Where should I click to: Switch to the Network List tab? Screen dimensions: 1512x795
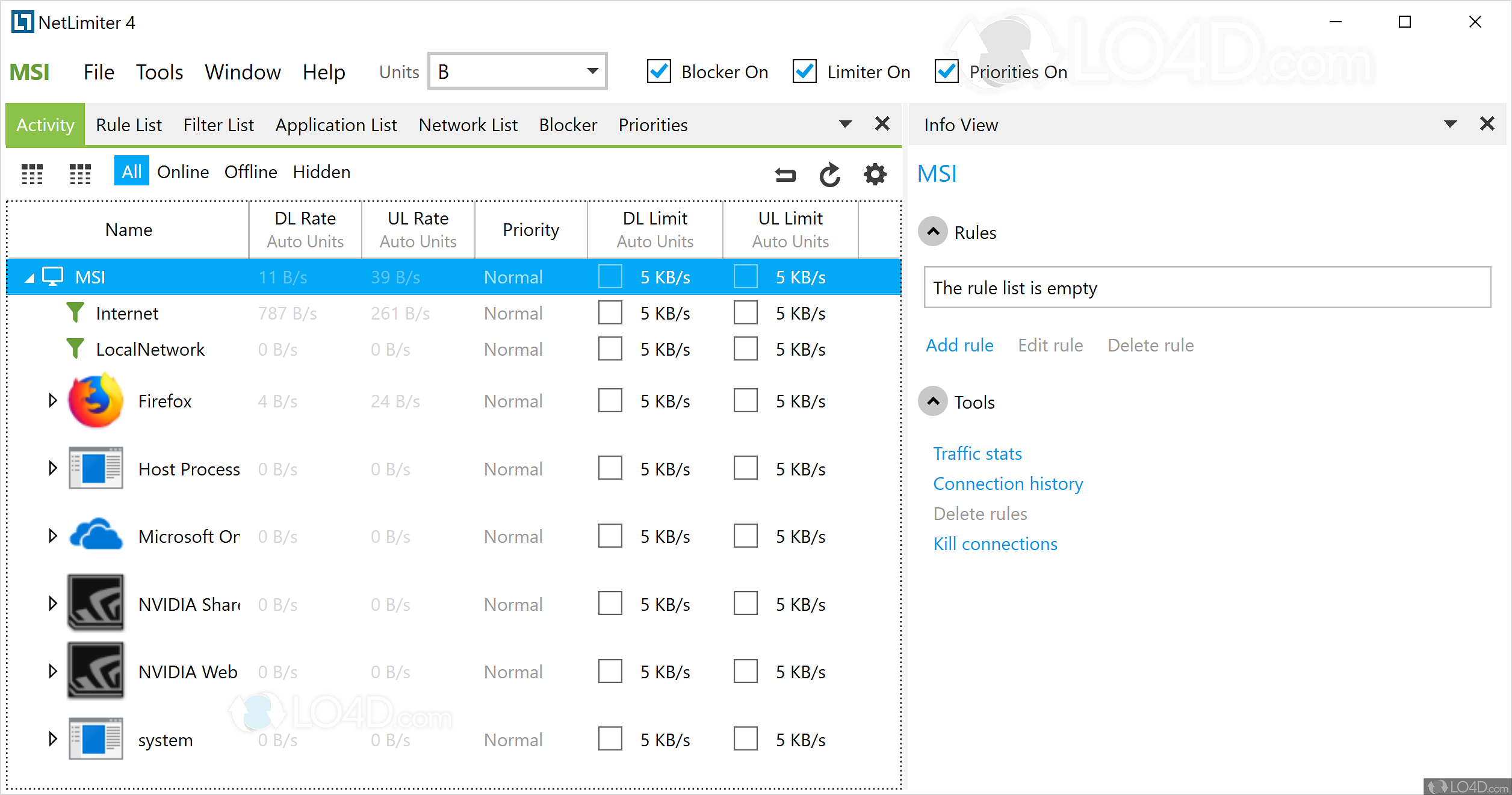point(468,125)
